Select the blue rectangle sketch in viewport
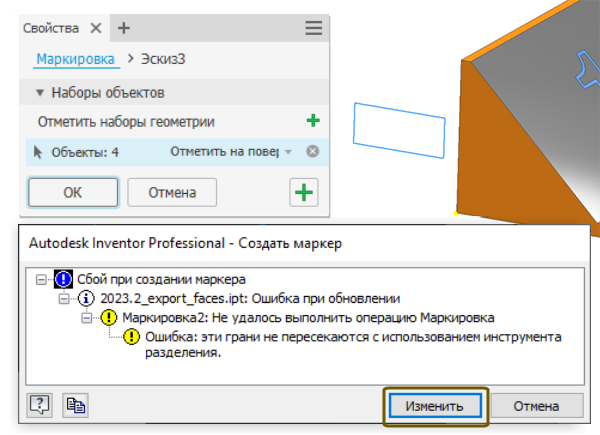 click(399, 130)
